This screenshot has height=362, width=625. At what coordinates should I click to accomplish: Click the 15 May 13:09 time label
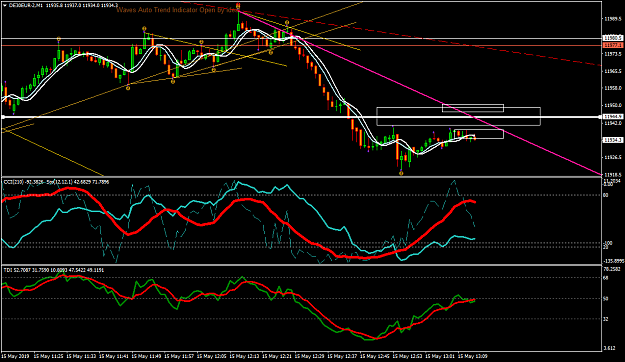473,356
